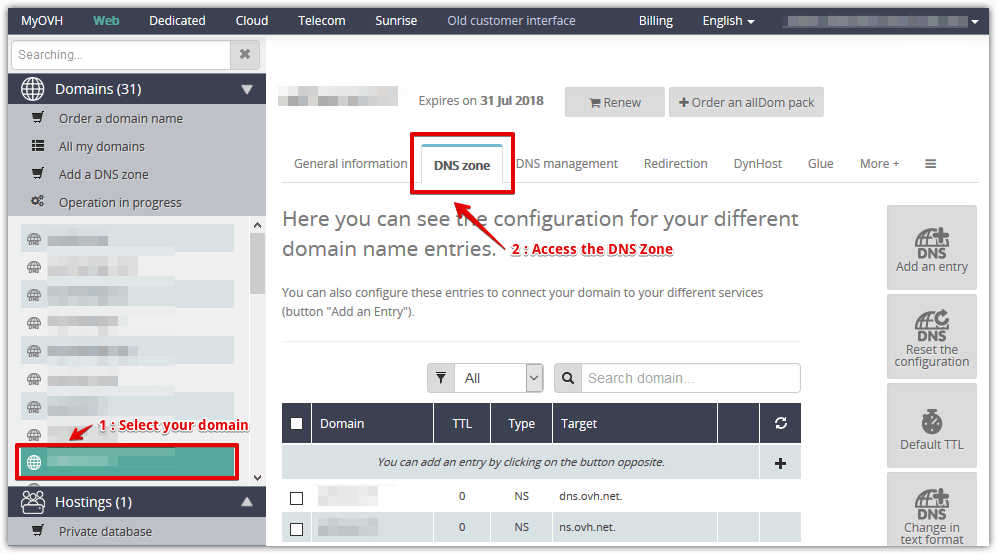This screenshot has width=997, height=554.
Task: Open the All record type dropdown
Action: tap(499, 378)
